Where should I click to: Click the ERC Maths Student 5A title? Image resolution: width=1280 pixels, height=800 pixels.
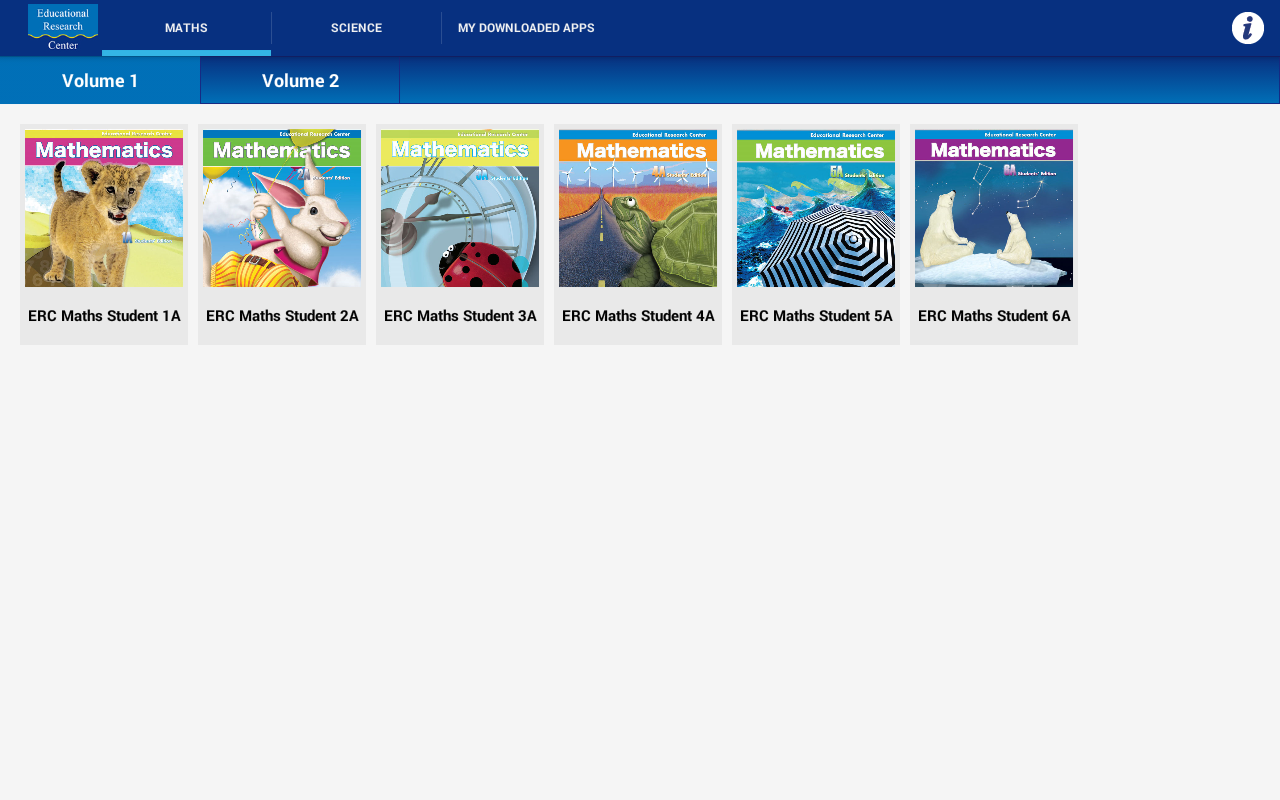click(x=816, y=316)
